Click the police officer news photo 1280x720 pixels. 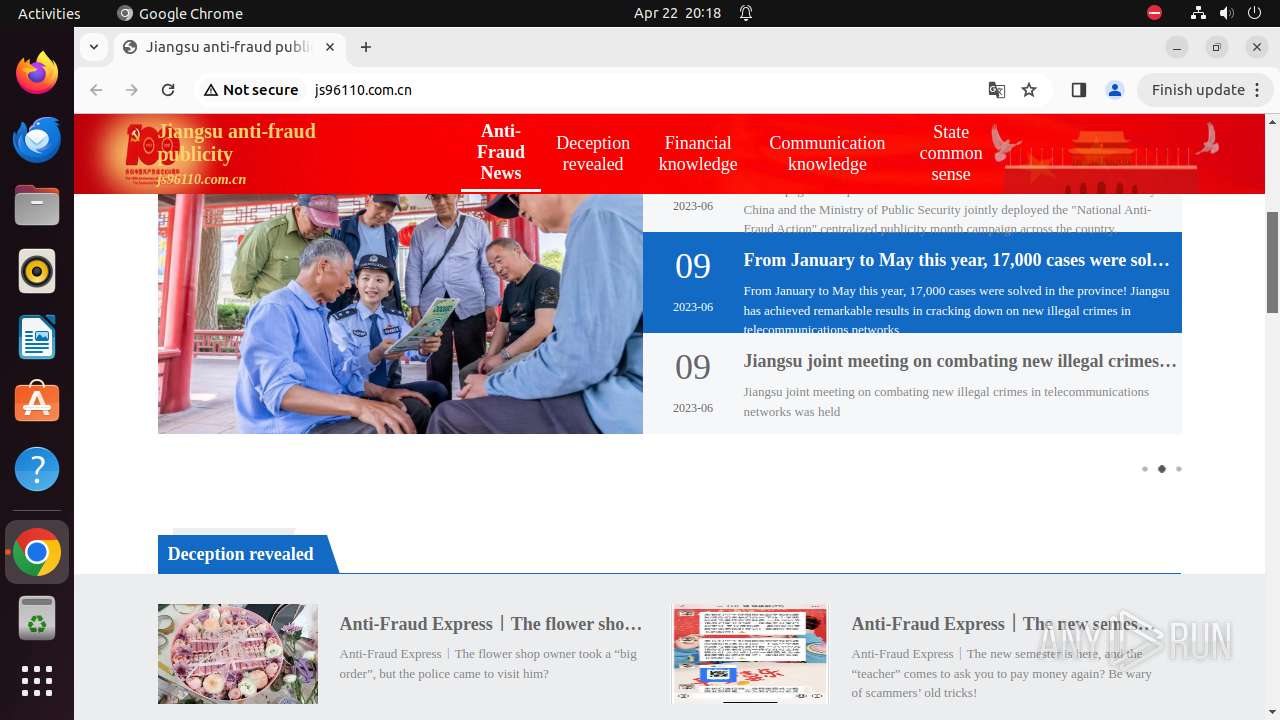[400, 314]
